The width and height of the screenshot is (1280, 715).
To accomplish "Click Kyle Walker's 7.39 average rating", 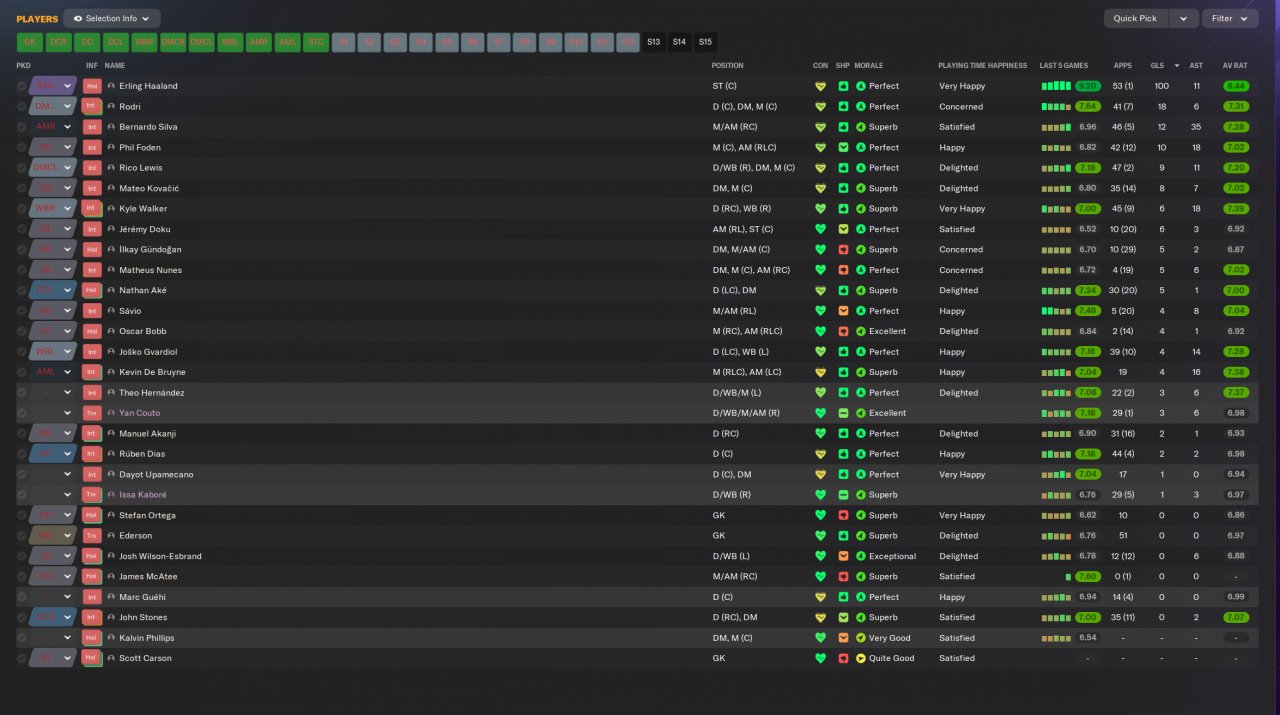I will pos(1235,209).
